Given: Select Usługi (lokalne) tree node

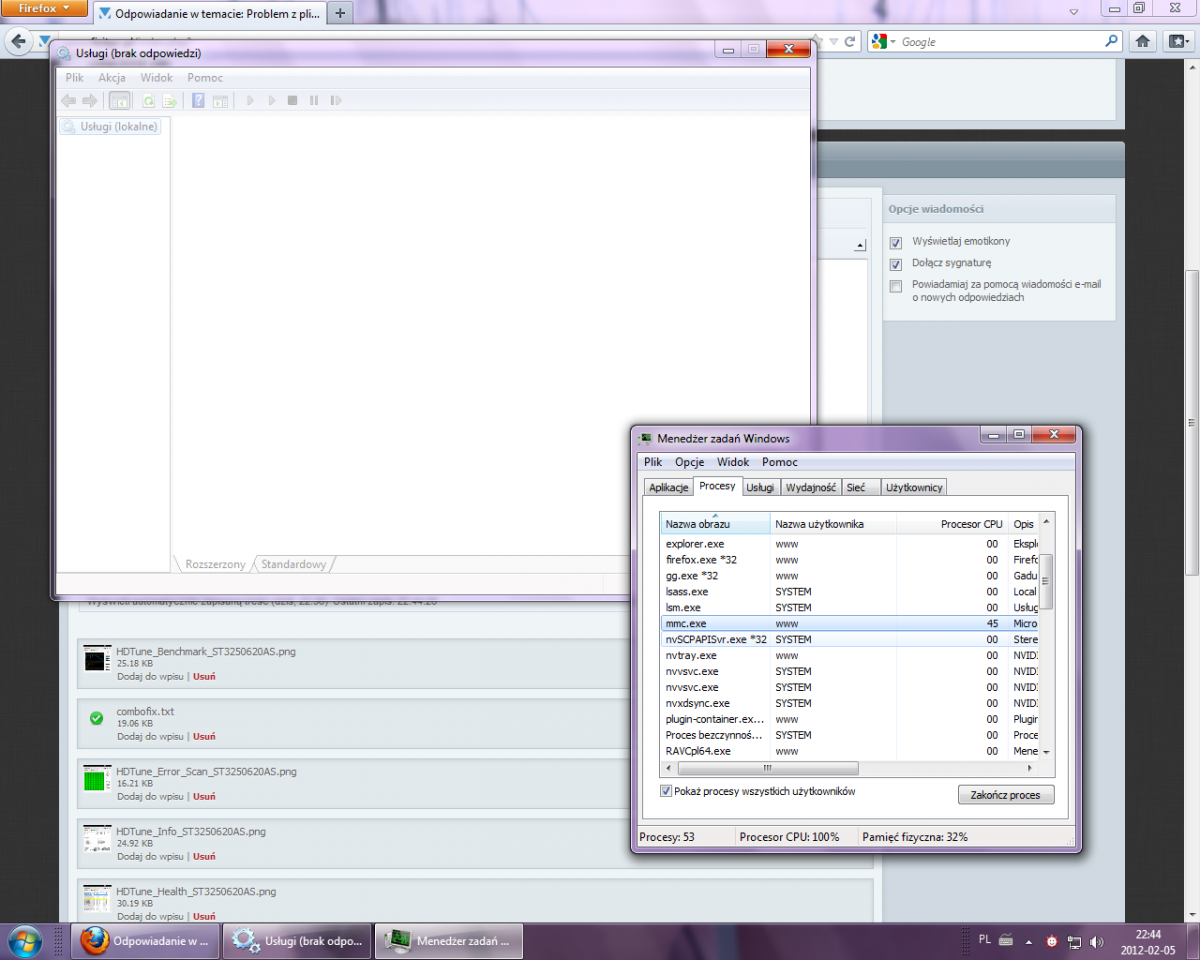Looking at the screenshot, I should click(x=110, y=126).
